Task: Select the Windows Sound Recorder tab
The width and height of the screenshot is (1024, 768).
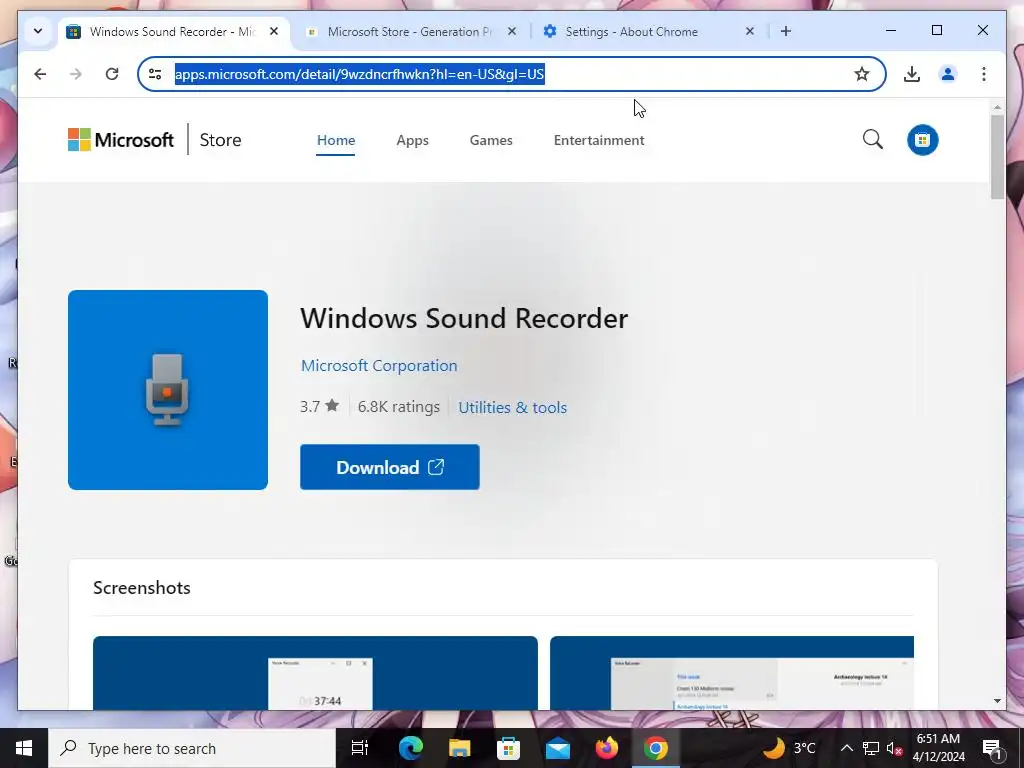Action: 172,31
